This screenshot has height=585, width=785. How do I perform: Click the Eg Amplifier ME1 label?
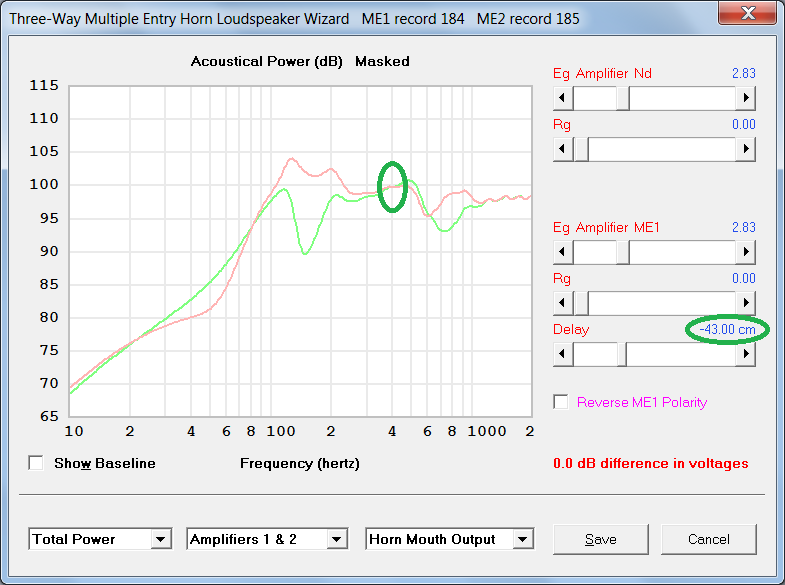point(606,228)
